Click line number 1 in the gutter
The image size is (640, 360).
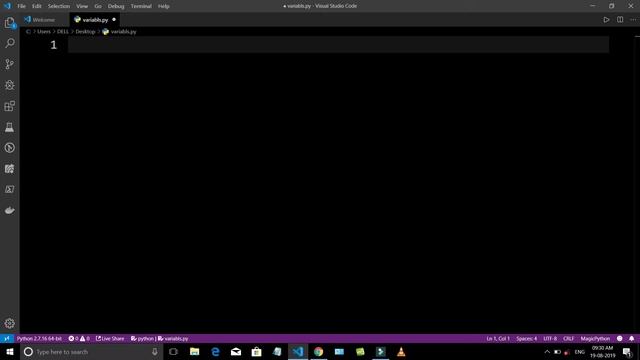click(53, 45)
